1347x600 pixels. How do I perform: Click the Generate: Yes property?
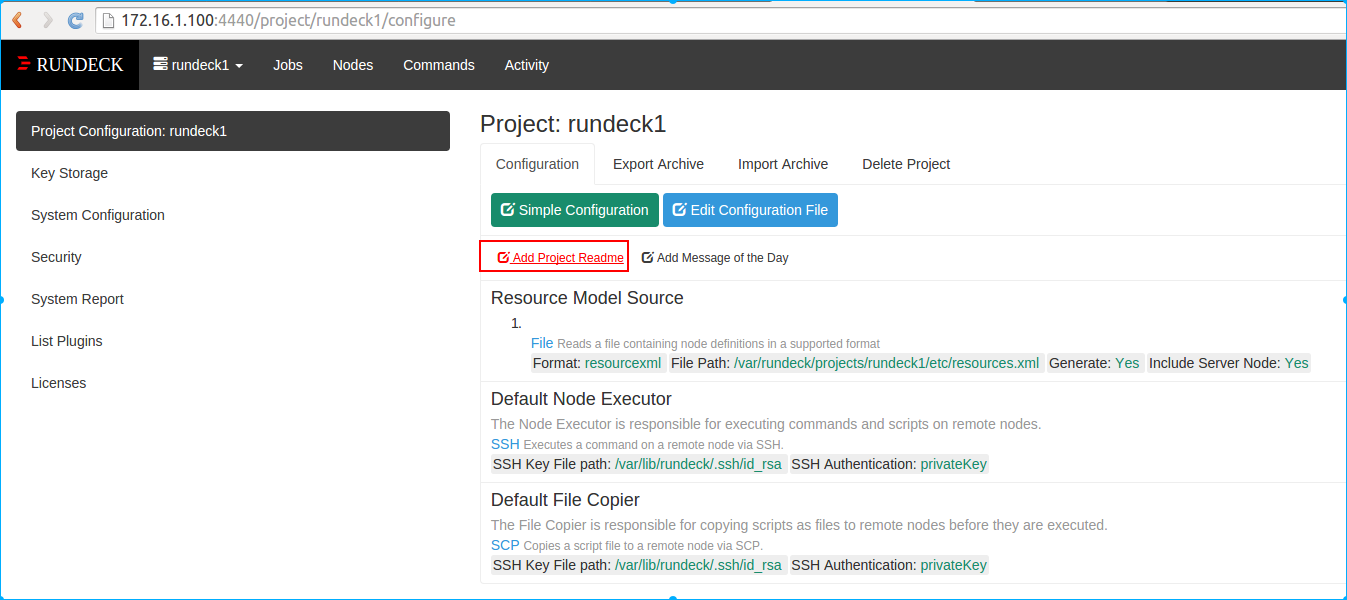[x=1094, y=363]
